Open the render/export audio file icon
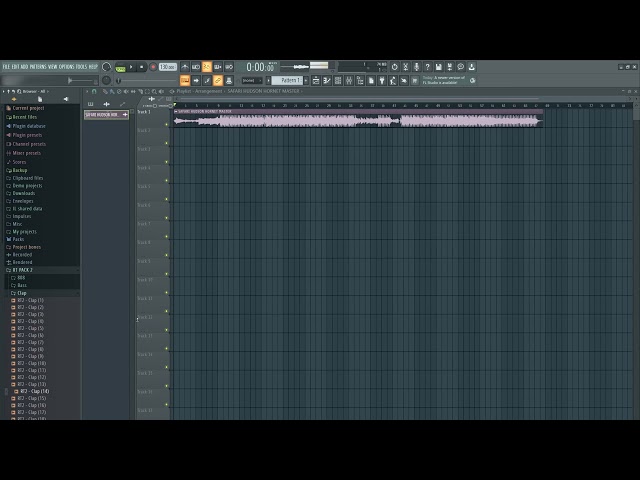 (x=449, y=67)
